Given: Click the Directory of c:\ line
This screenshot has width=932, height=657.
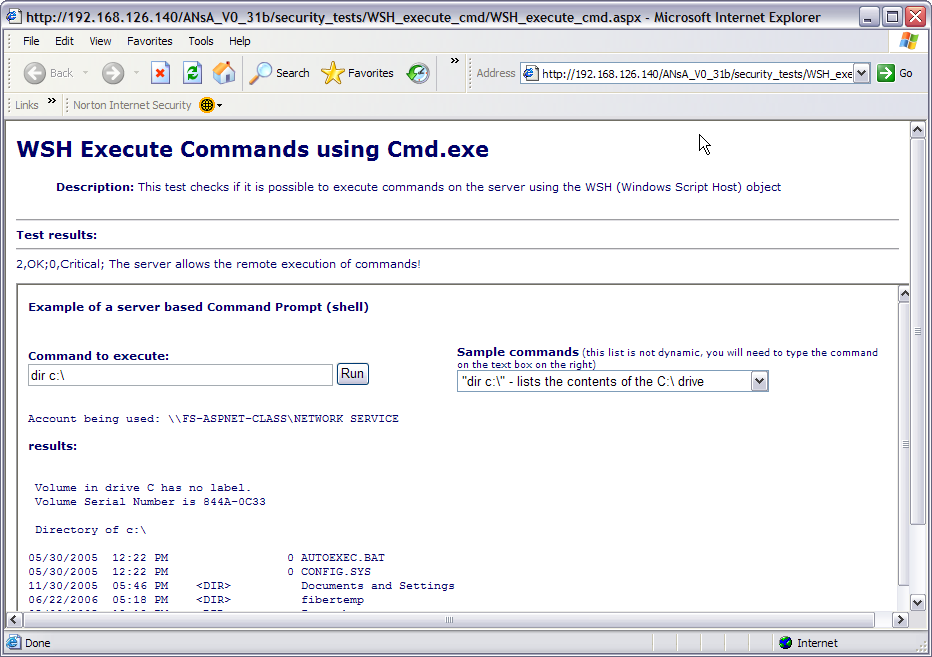Looking at the screenshot, I should click(90, 530).
